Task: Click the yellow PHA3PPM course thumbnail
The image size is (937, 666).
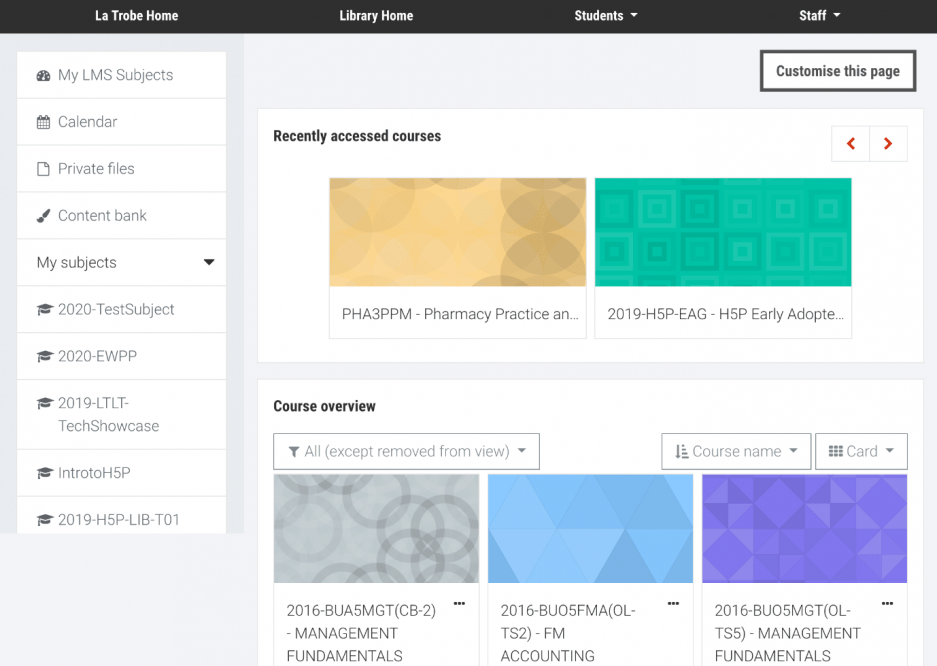Action: (x=458, y=232)
